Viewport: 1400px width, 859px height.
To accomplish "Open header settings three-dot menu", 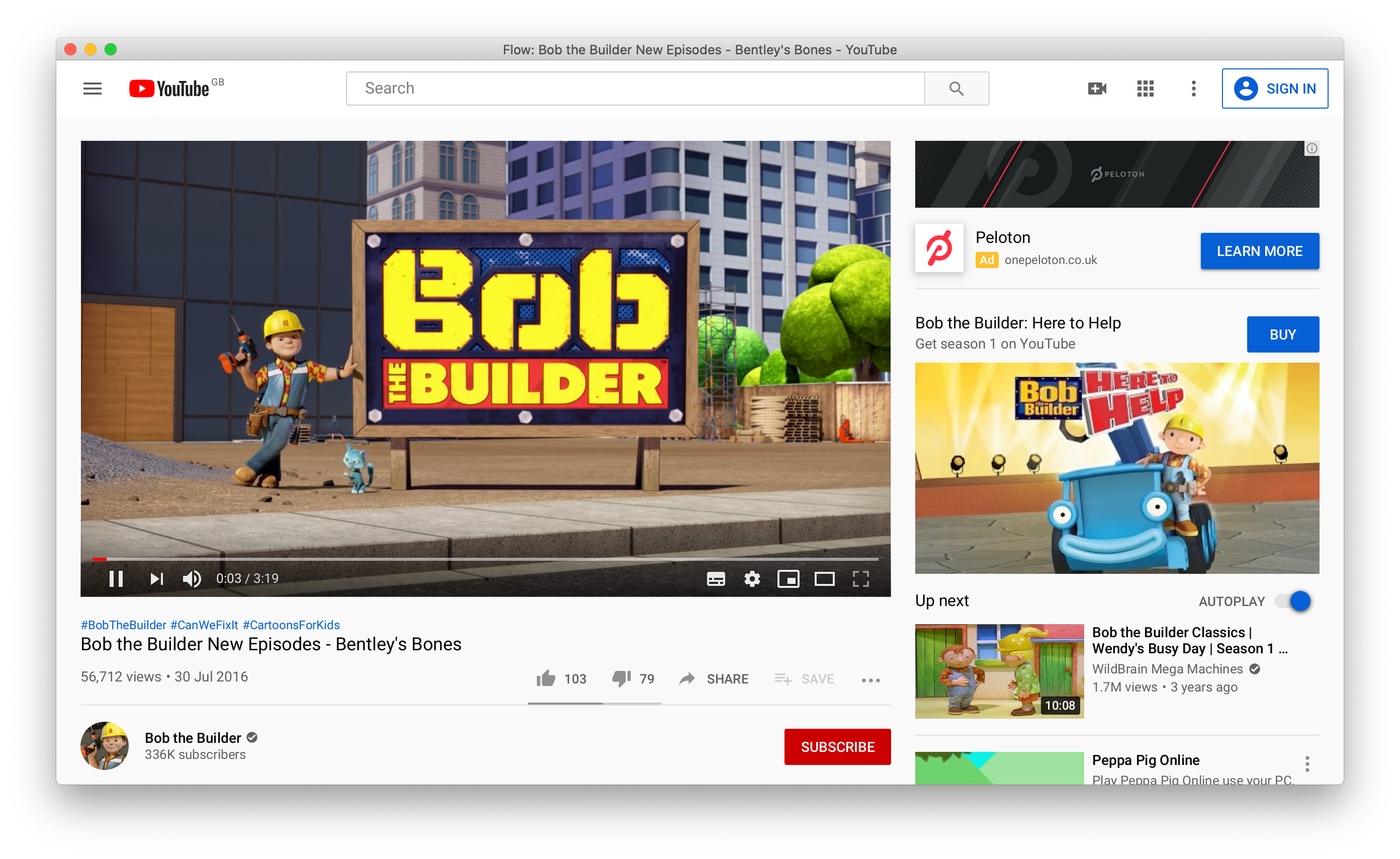I will [x=1193, y=89].
